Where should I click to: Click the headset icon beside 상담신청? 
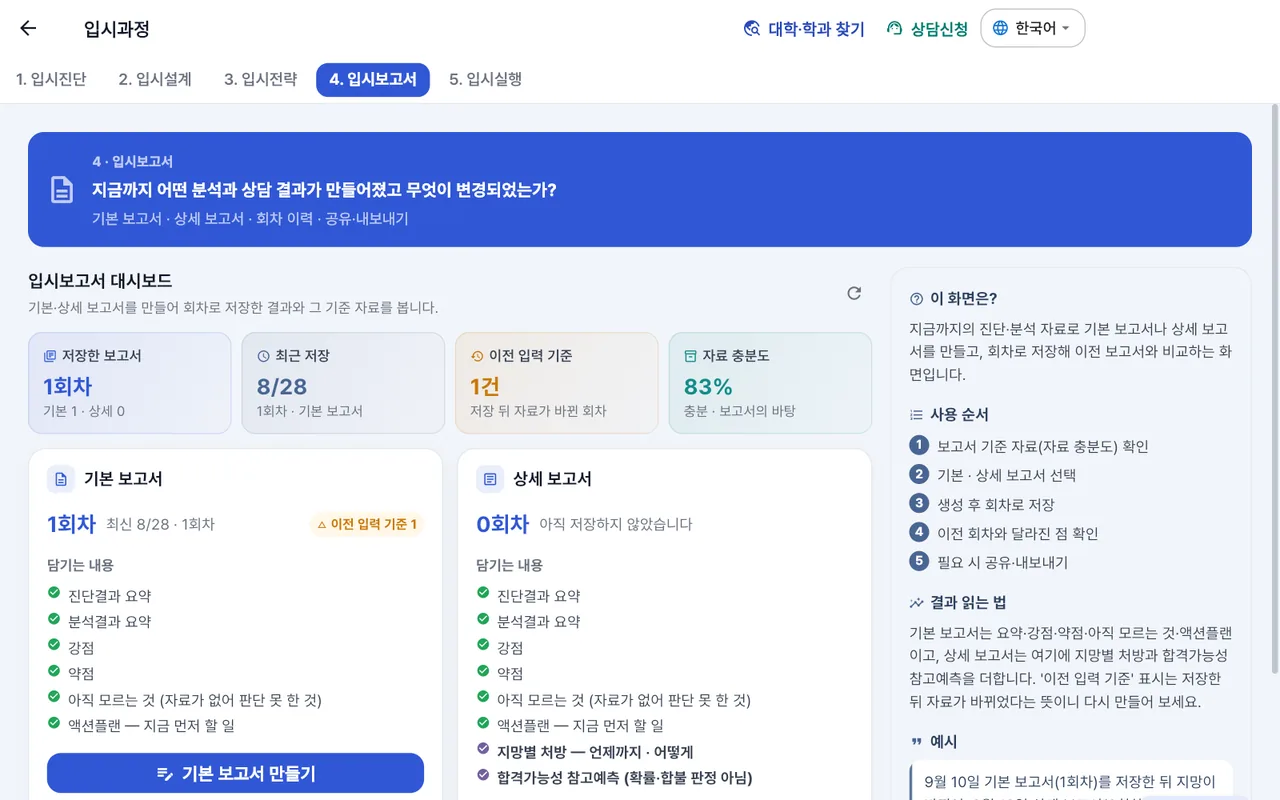tap(895, 29)
